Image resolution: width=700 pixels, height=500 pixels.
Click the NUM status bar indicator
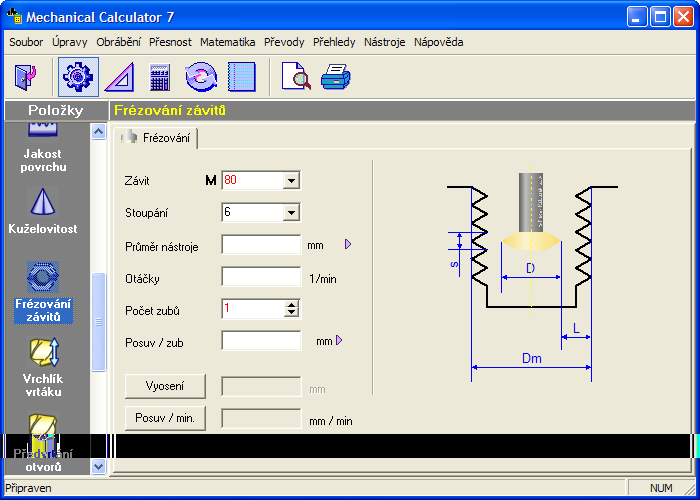tap(661, 488)
